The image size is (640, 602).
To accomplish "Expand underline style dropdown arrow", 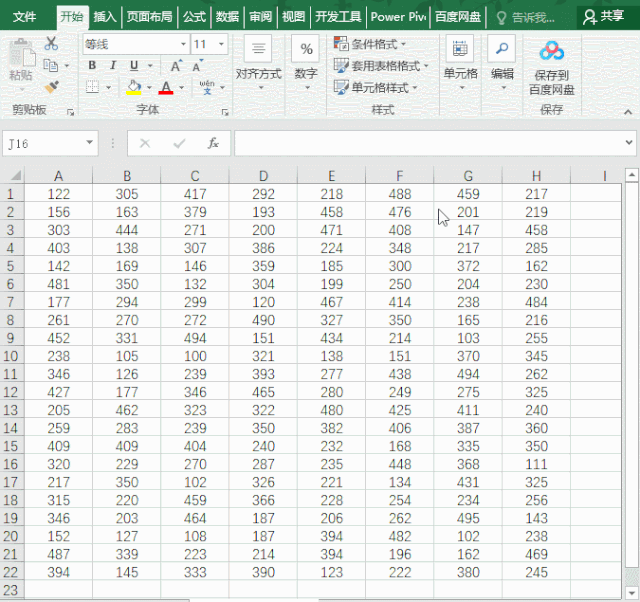I will click(150, 66).
